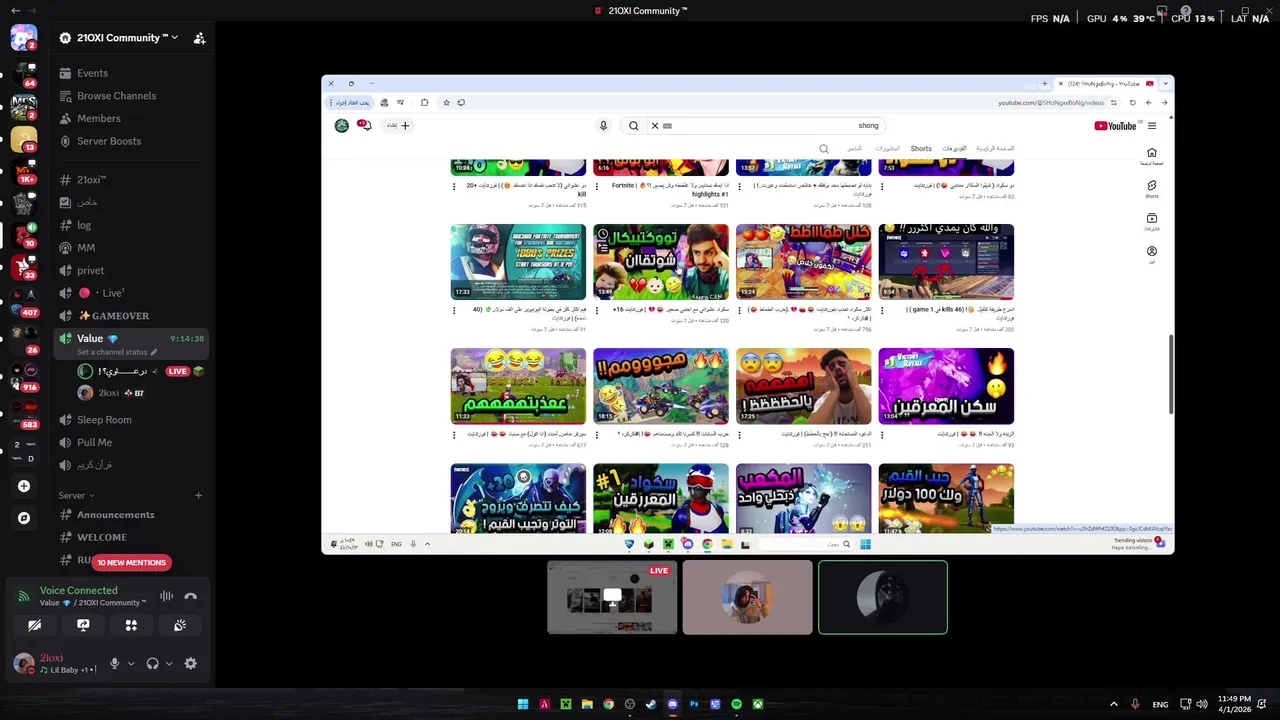Select the green-outlined participant tile
The image size is (1280, 720).
pos(883,598)
